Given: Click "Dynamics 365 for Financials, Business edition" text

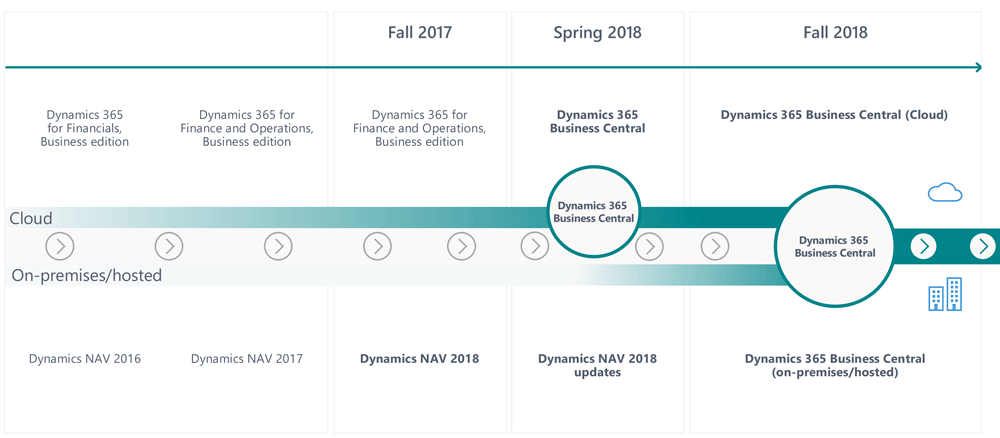Looking at the screenshot, I should point(85,128).
